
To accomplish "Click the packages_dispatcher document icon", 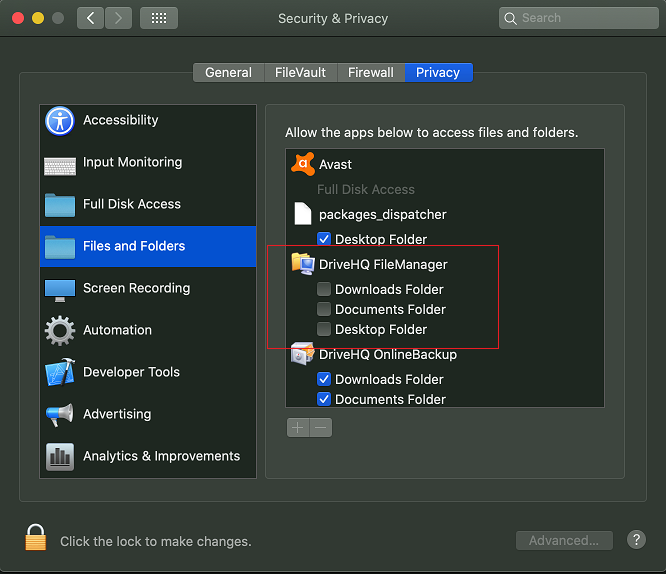I will (x=303, y=214).
